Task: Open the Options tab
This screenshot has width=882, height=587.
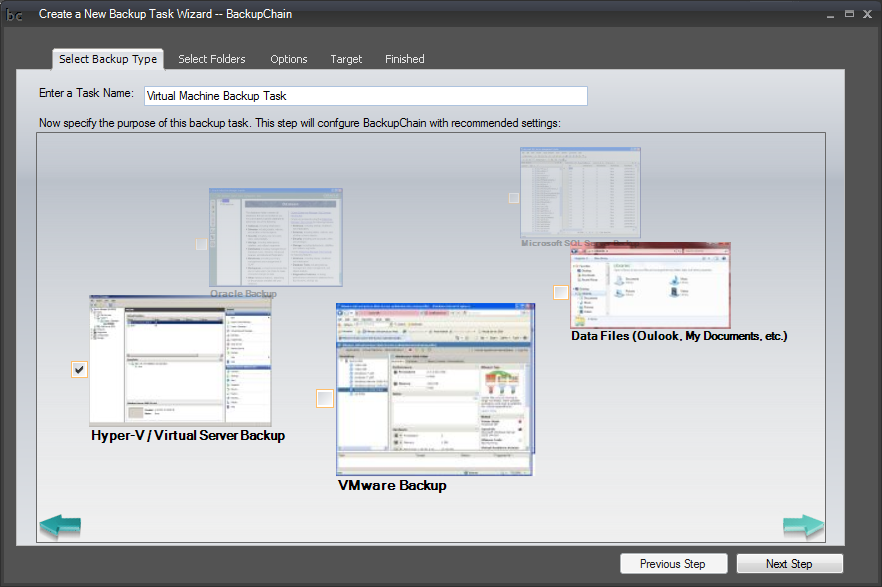Action: coord(289,59)
